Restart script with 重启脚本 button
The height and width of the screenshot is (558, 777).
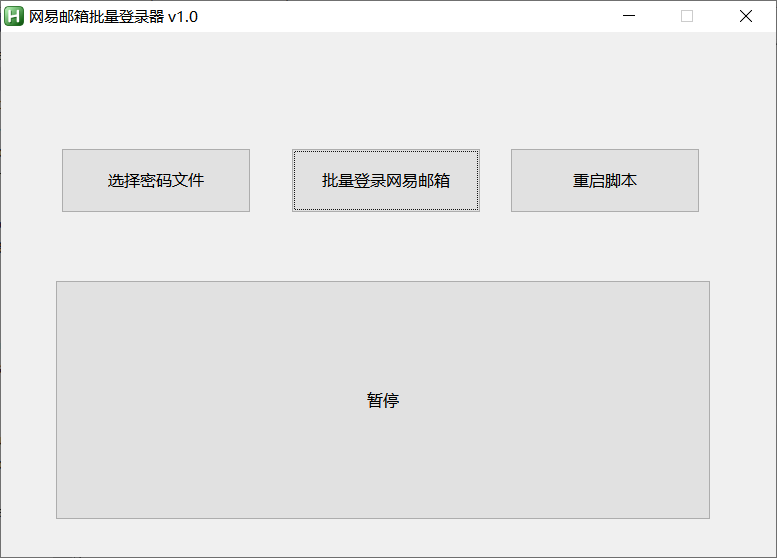point(605,180)
